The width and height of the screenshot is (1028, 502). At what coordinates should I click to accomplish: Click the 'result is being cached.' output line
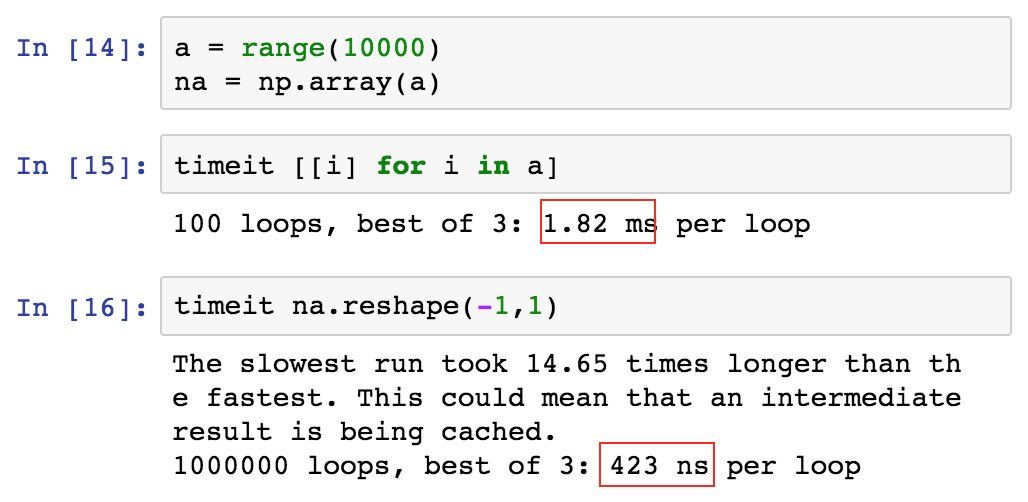pyautogui.click(x=362, y=432)
